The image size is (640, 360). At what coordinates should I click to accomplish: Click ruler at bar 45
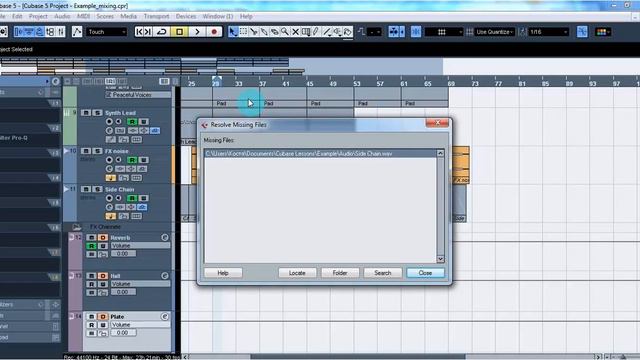310,84
